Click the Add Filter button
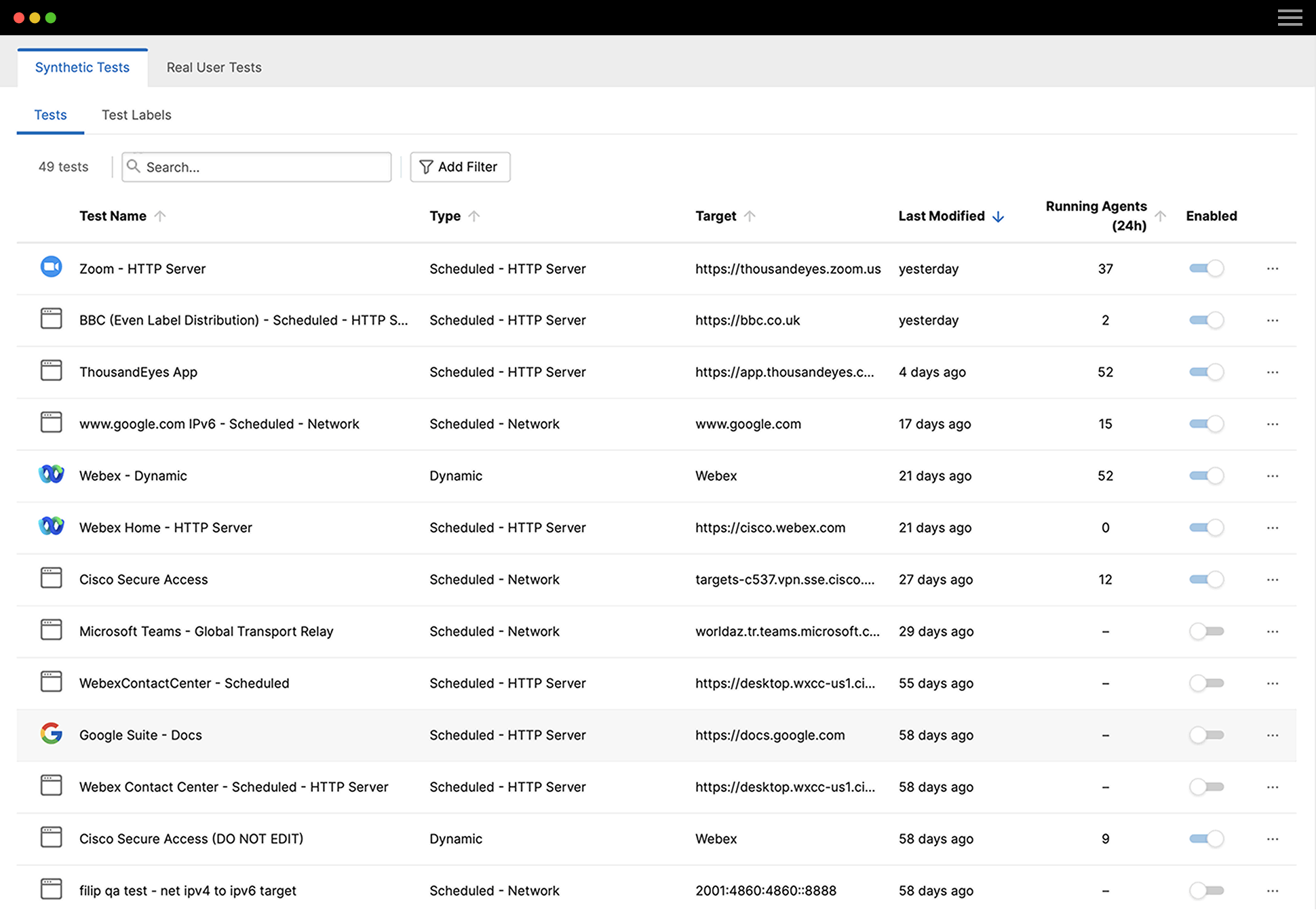Screen dimensions: 1316x910 point(460,167)
